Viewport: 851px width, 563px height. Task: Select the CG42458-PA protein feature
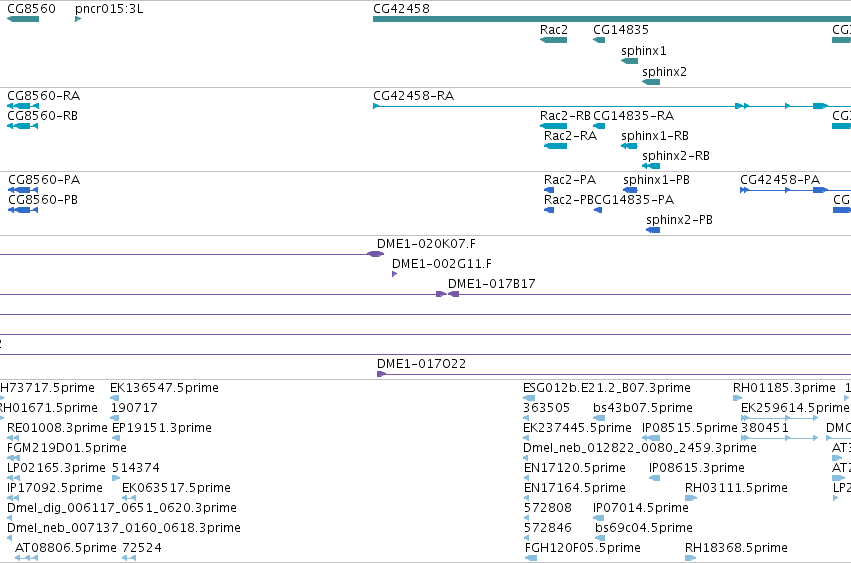pyautogui.click(x=795, y=190)
